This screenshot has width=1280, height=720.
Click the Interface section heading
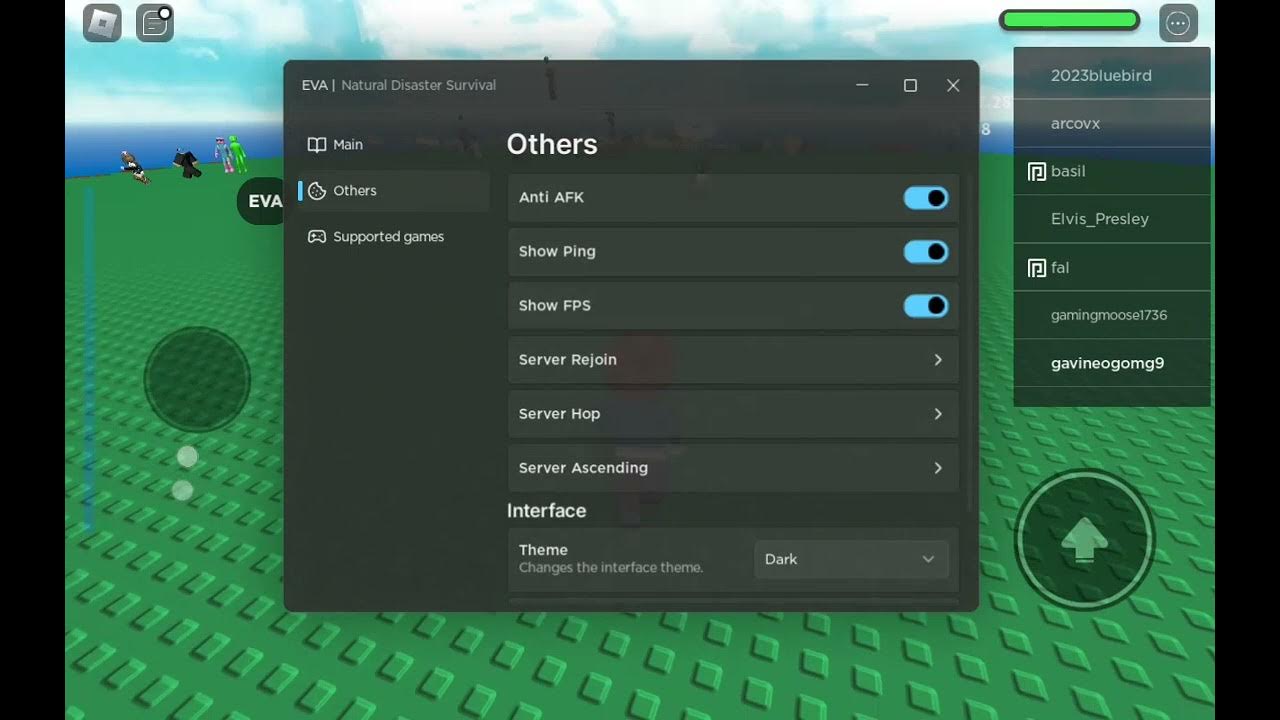pos(546,511)
